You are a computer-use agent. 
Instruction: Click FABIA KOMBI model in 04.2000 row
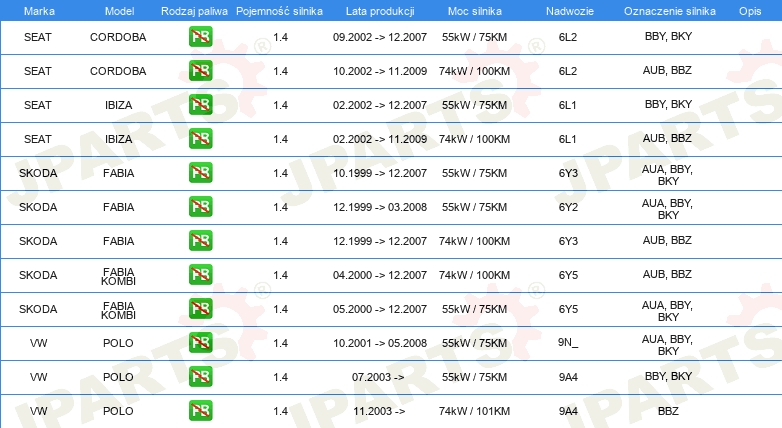click(x=118, y=276)
